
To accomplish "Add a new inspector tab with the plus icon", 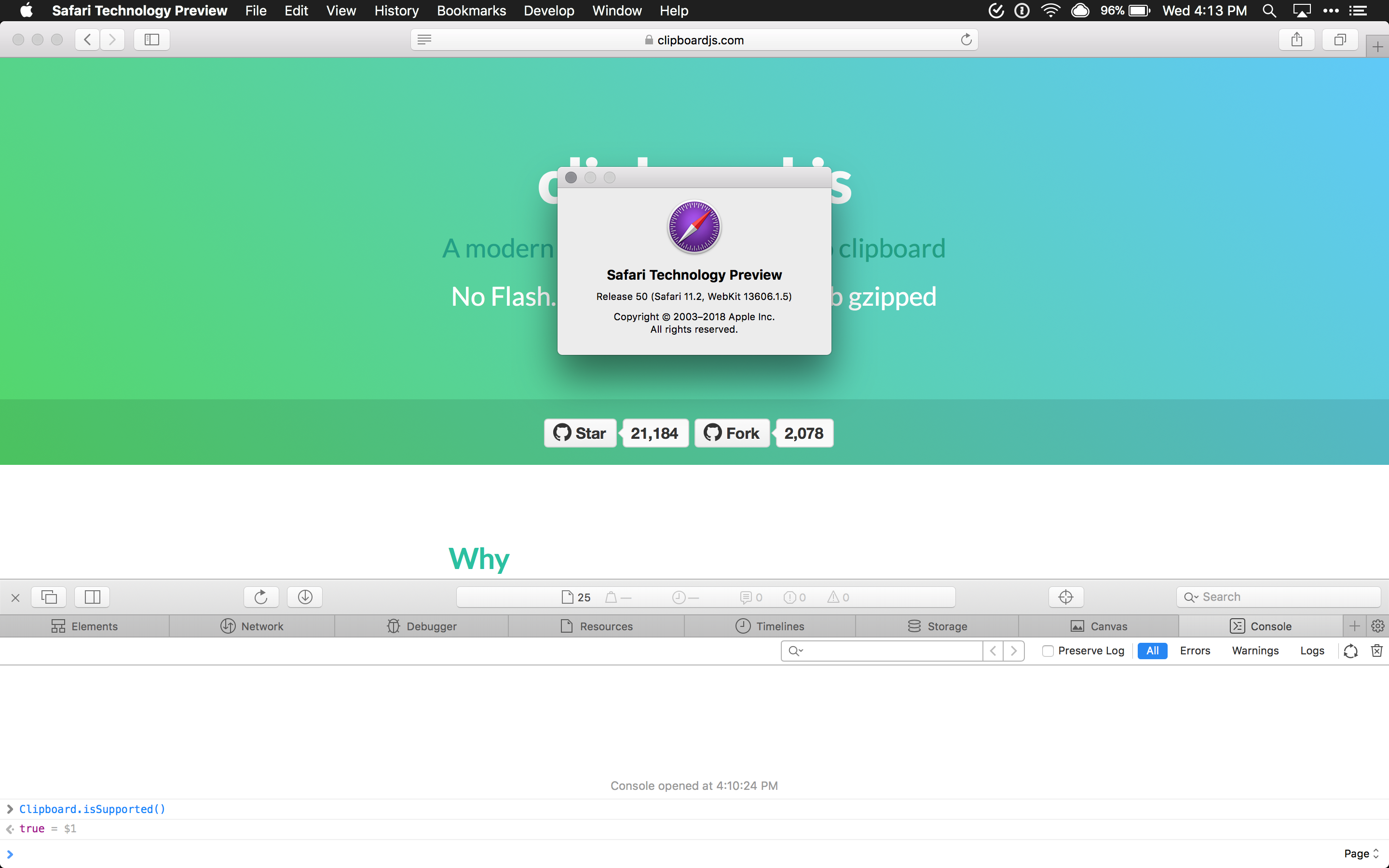I will point(1355,626).
